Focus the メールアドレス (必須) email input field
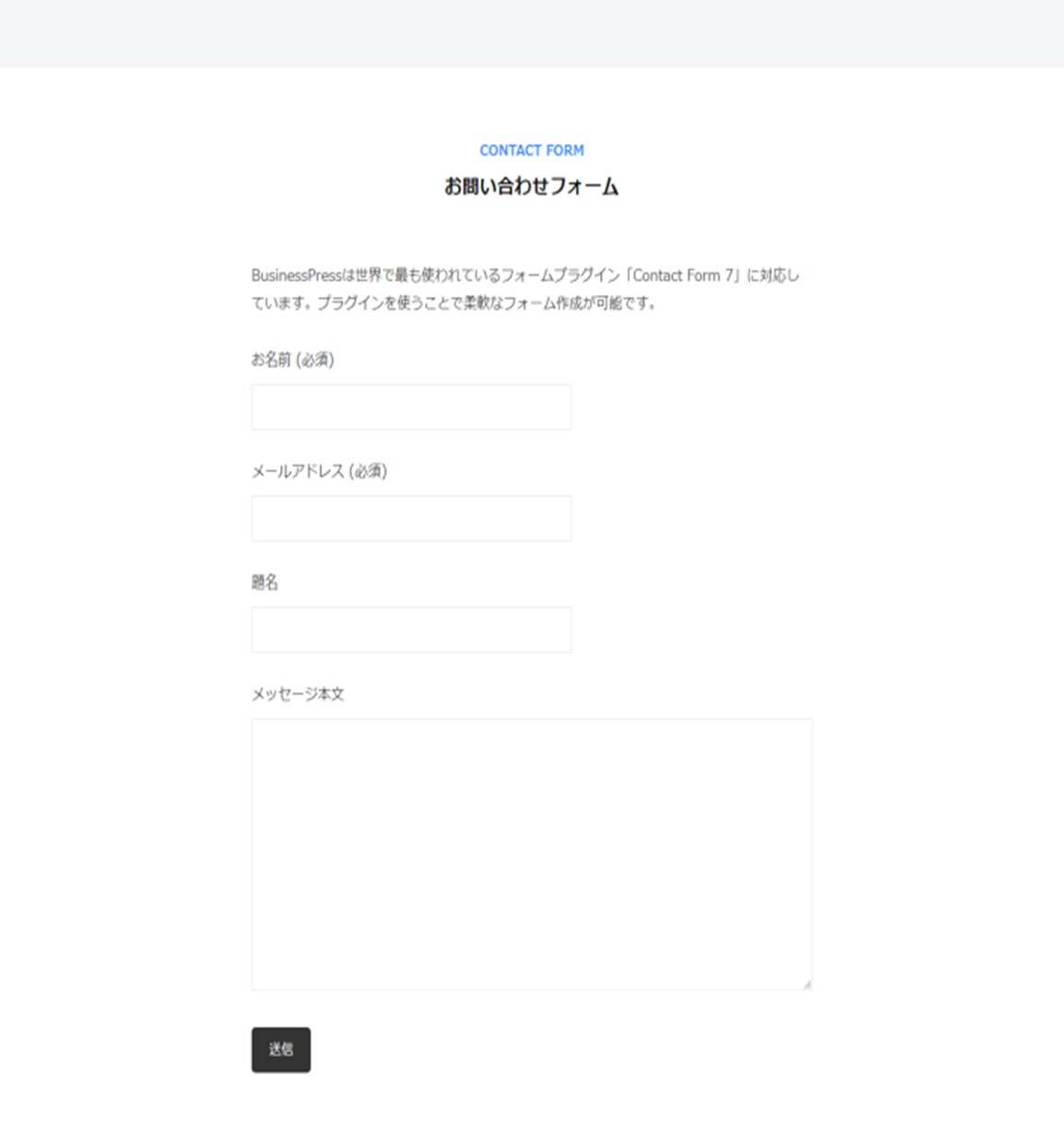The width and height of the screenshot is (1064, 1143). (x=411, y=518)
